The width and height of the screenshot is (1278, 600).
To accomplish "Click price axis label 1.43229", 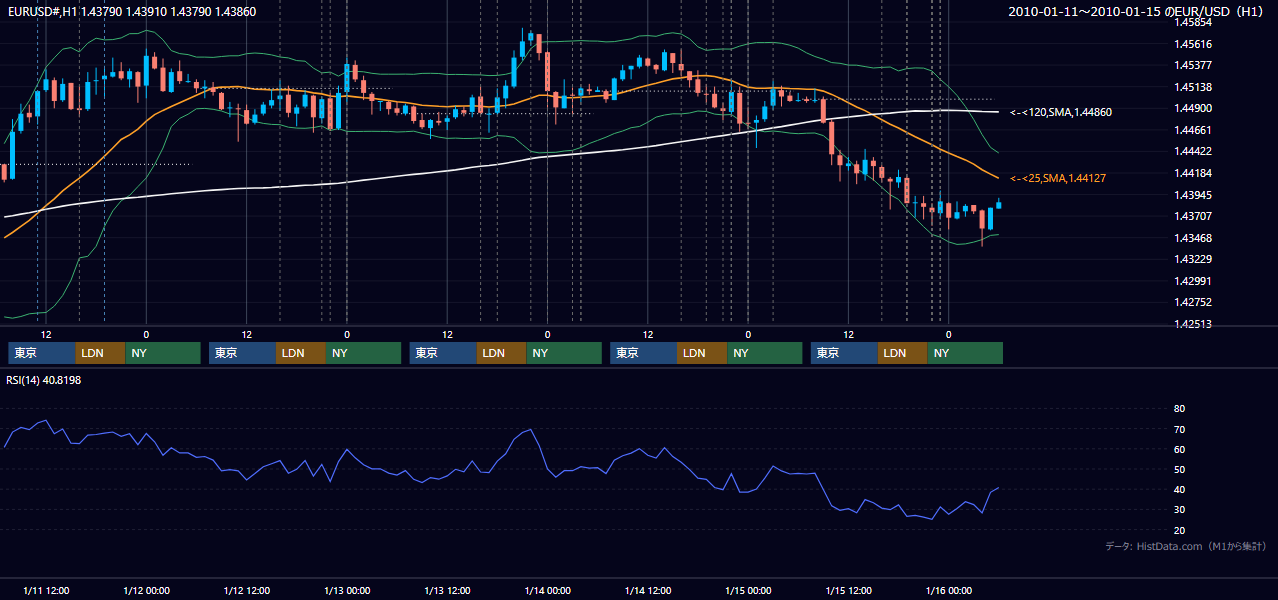I will 1193,259.
